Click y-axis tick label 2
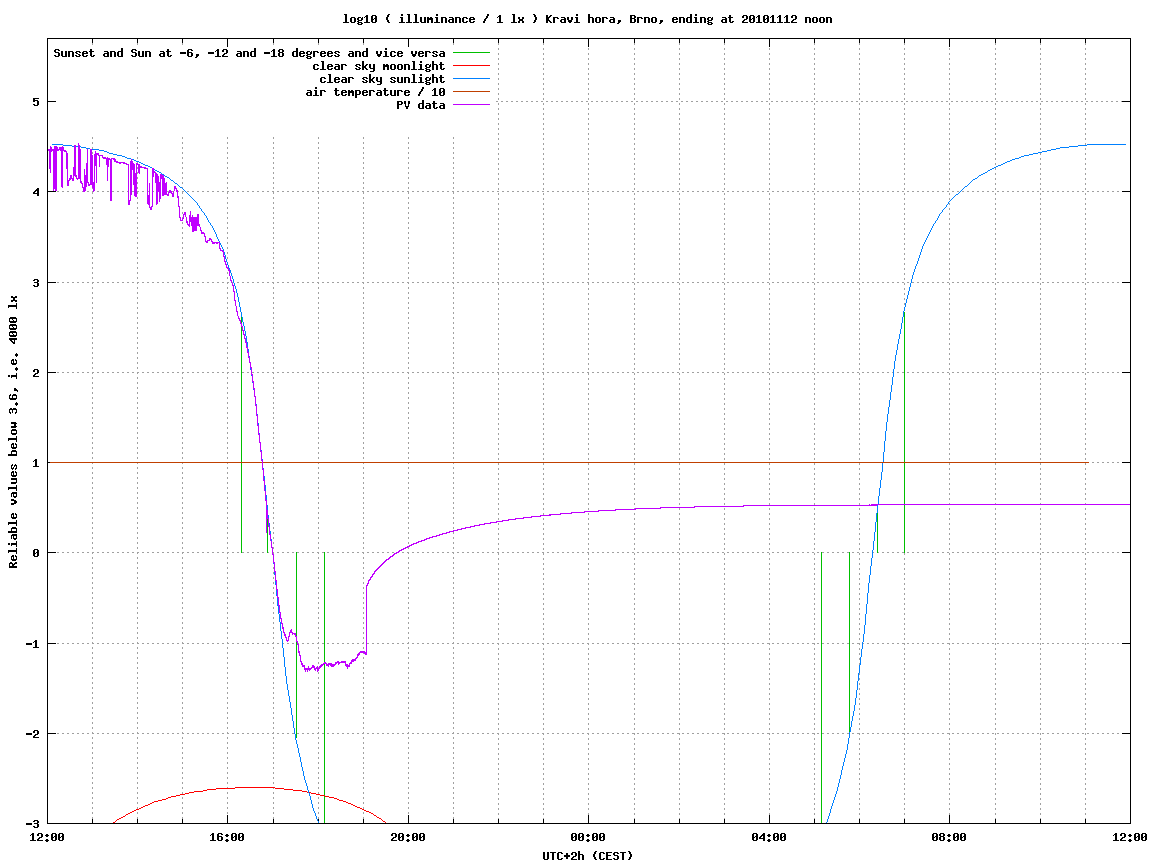This screenshot has width=1151, height=863. coord(36,373)
